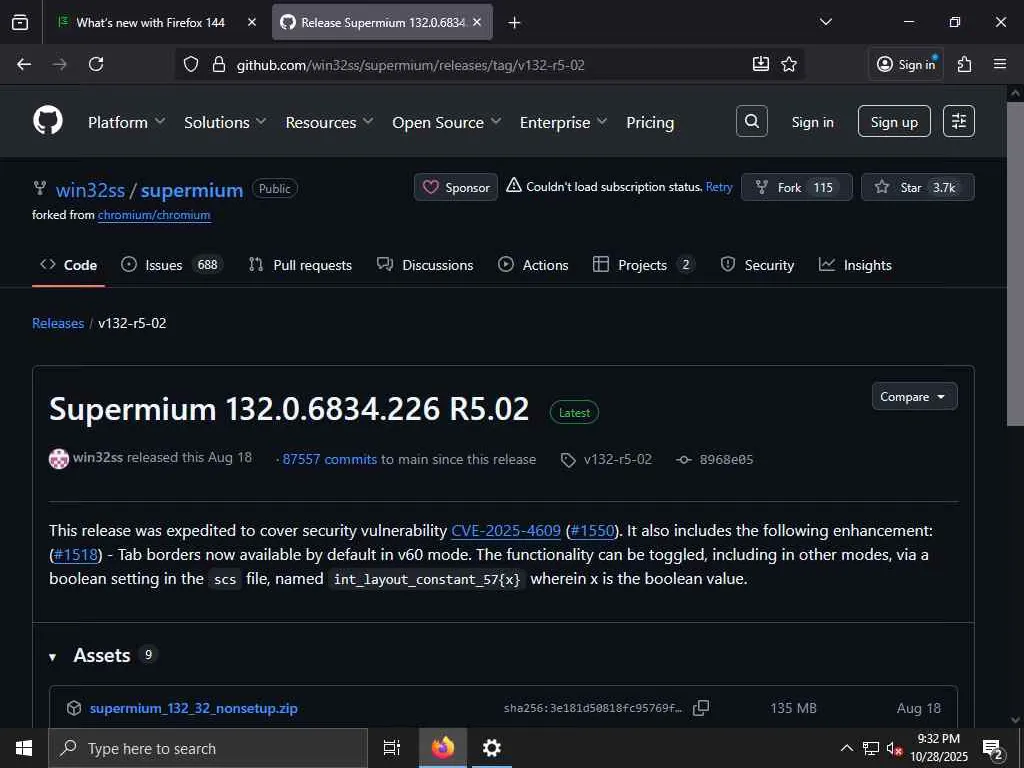Open the Firefox extensions puzzle icon
Image resolution: width=1024 pixels, height=768 pixels.
(x=965, y=64)
